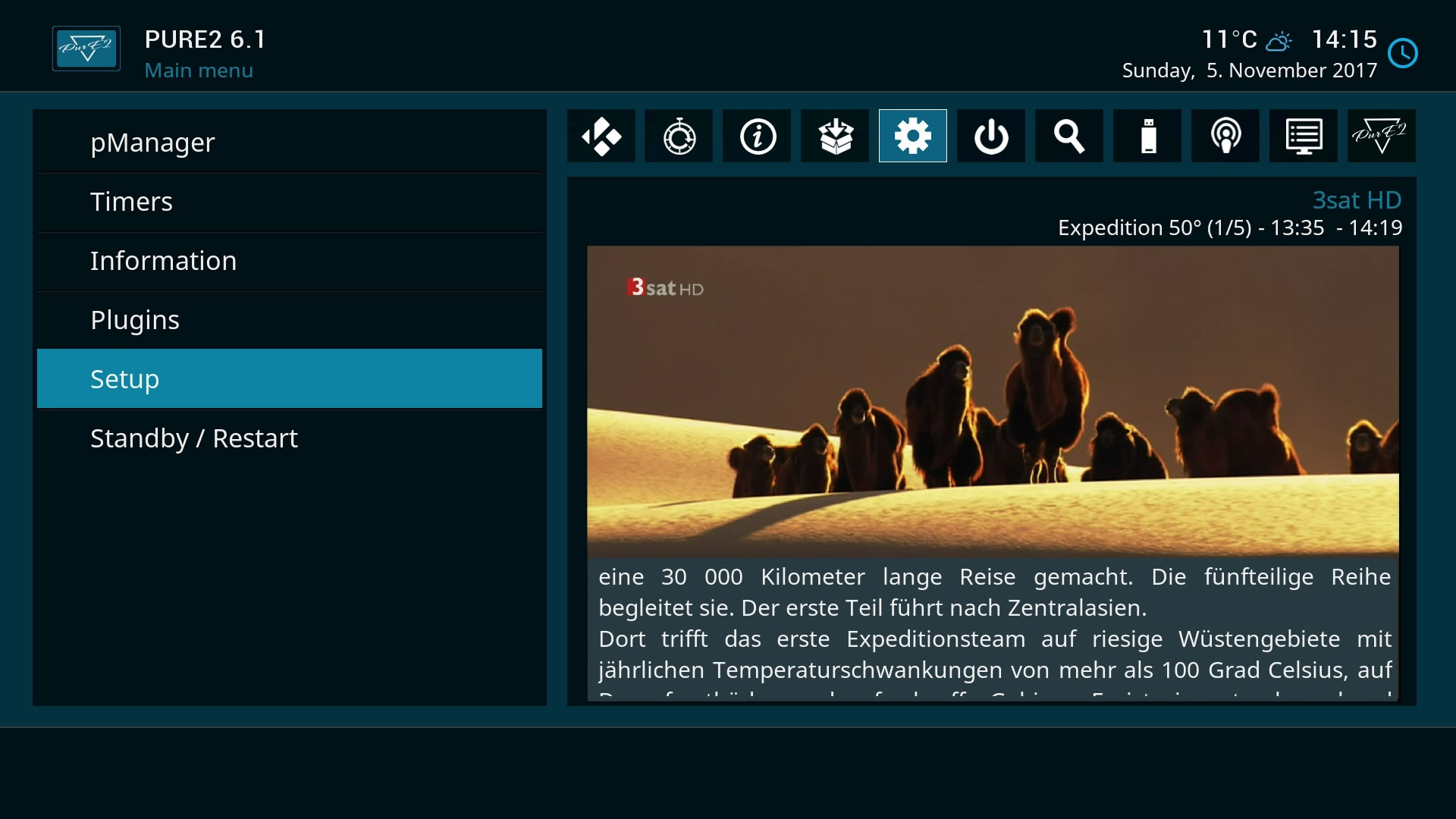Click the 3sat HD channel name
Screen dimensions: 1456x819
tap(1357, 200)
